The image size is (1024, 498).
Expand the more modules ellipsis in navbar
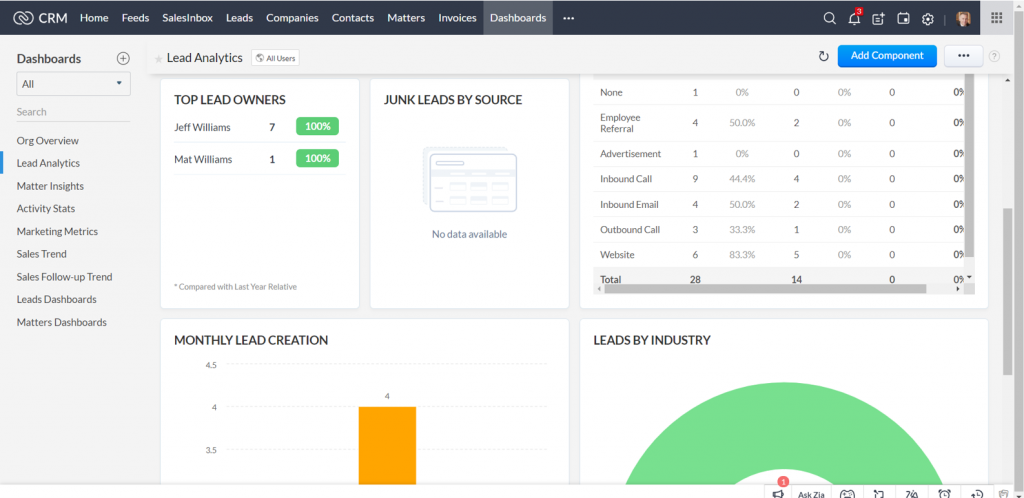pos(569,18)
